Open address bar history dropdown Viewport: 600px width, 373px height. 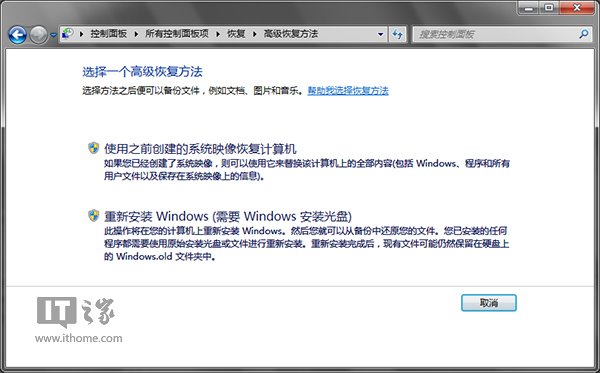(x=380, y=34)
